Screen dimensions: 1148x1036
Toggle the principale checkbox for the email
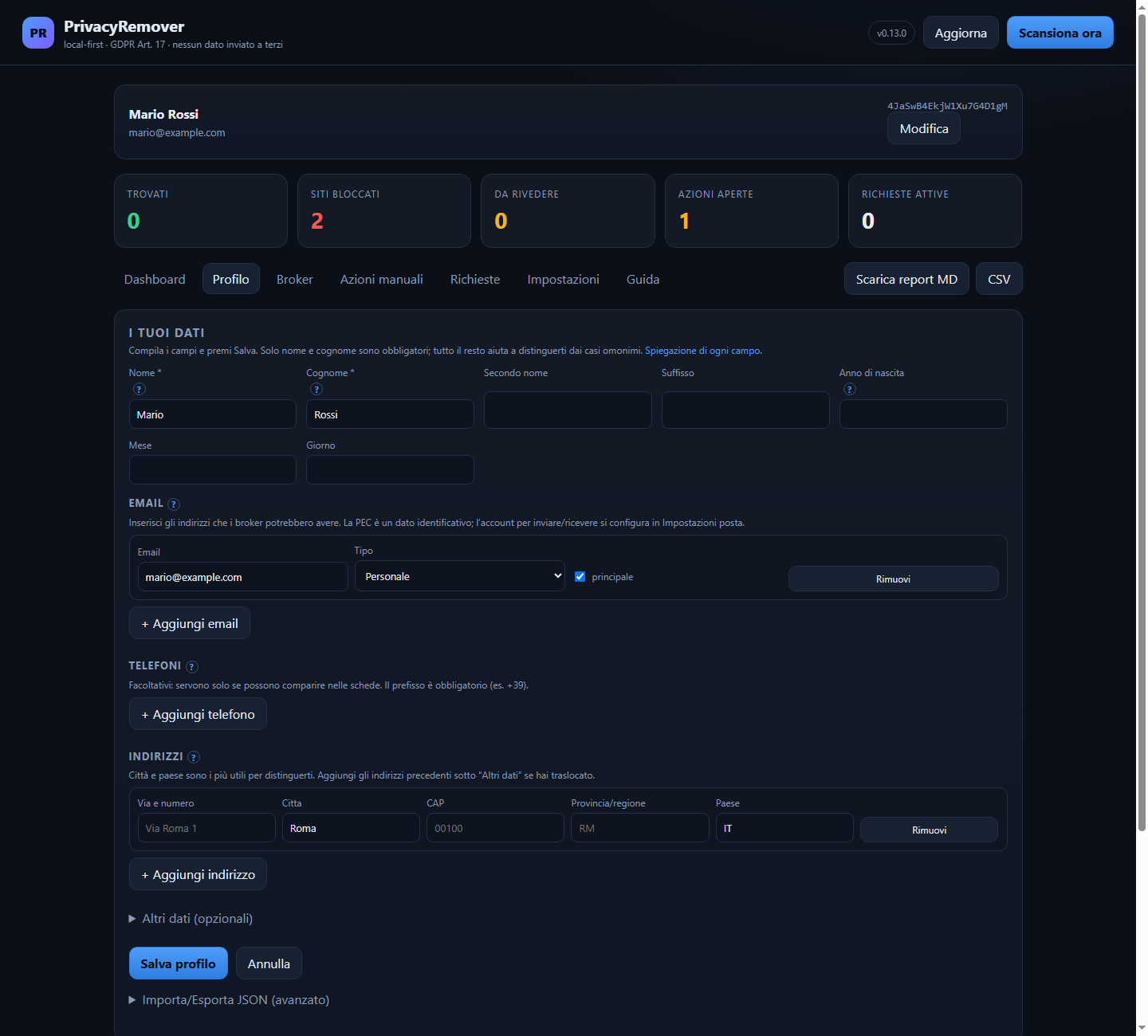tap(580, 576)
